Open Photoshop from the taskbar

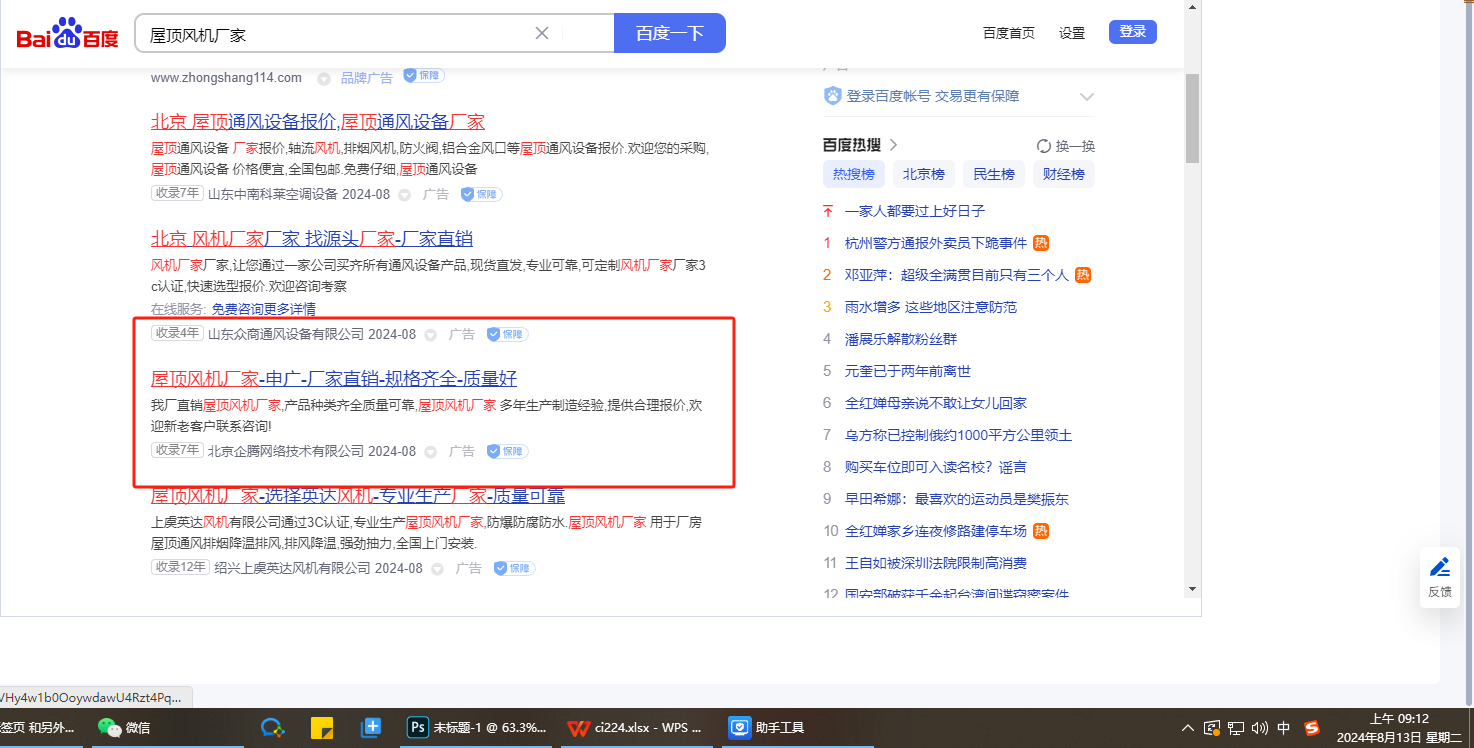pos(478,728)
